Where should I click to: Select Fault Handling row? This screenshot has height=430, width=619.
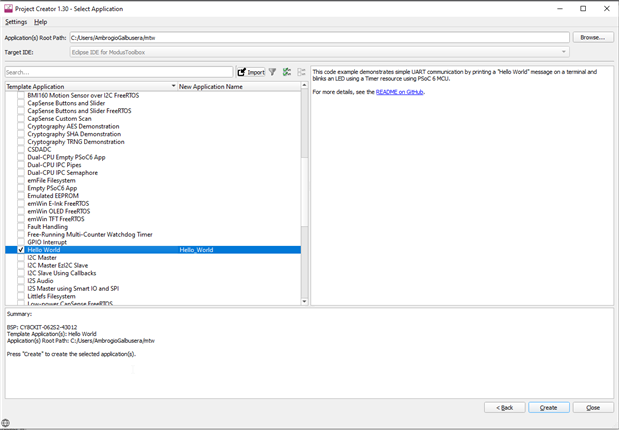click(x=153, y=227)
